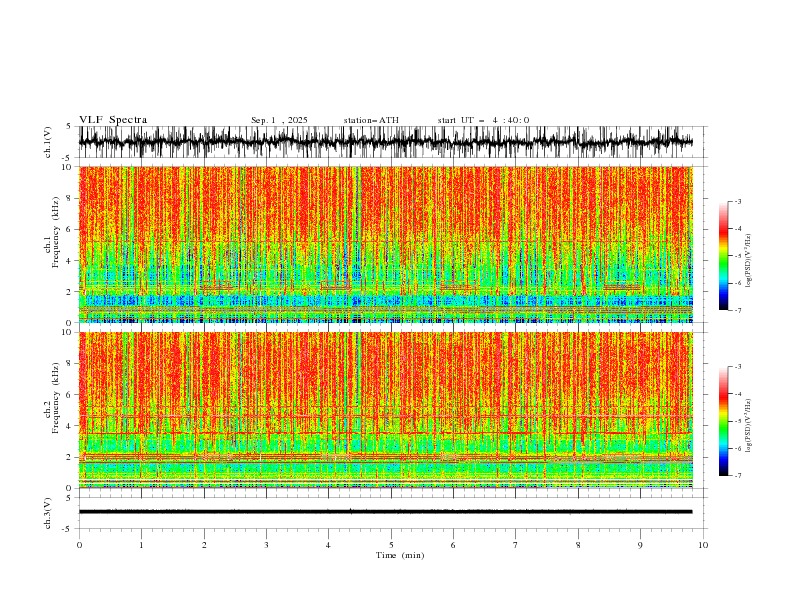Click time axis tick label '10'

click(703, 545)
